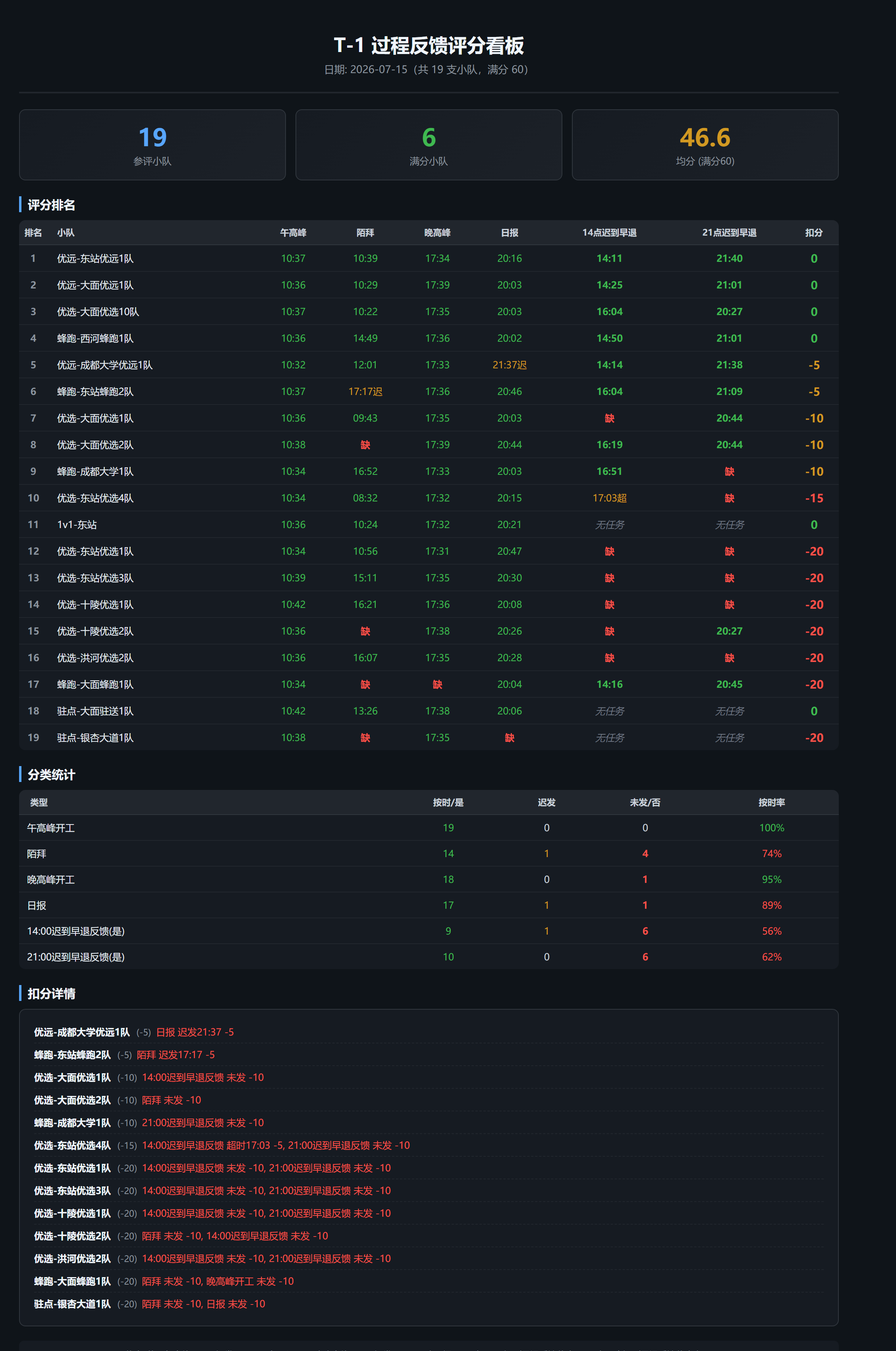Click team name 优选-大面优选10队 in ranking
Viewport: 896px width, 1351px height.
coord(98,312)
